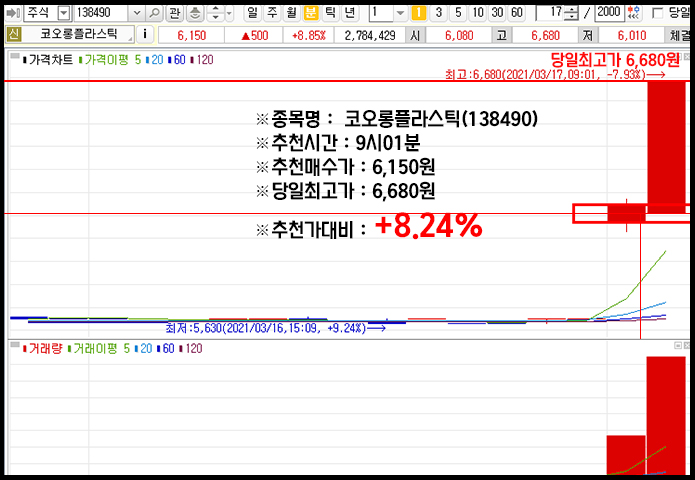The width and height of the screenshot is (695, 480).
Task: Open the small dropdown beside navigation arrows
Action: click(x=229, y=13)
